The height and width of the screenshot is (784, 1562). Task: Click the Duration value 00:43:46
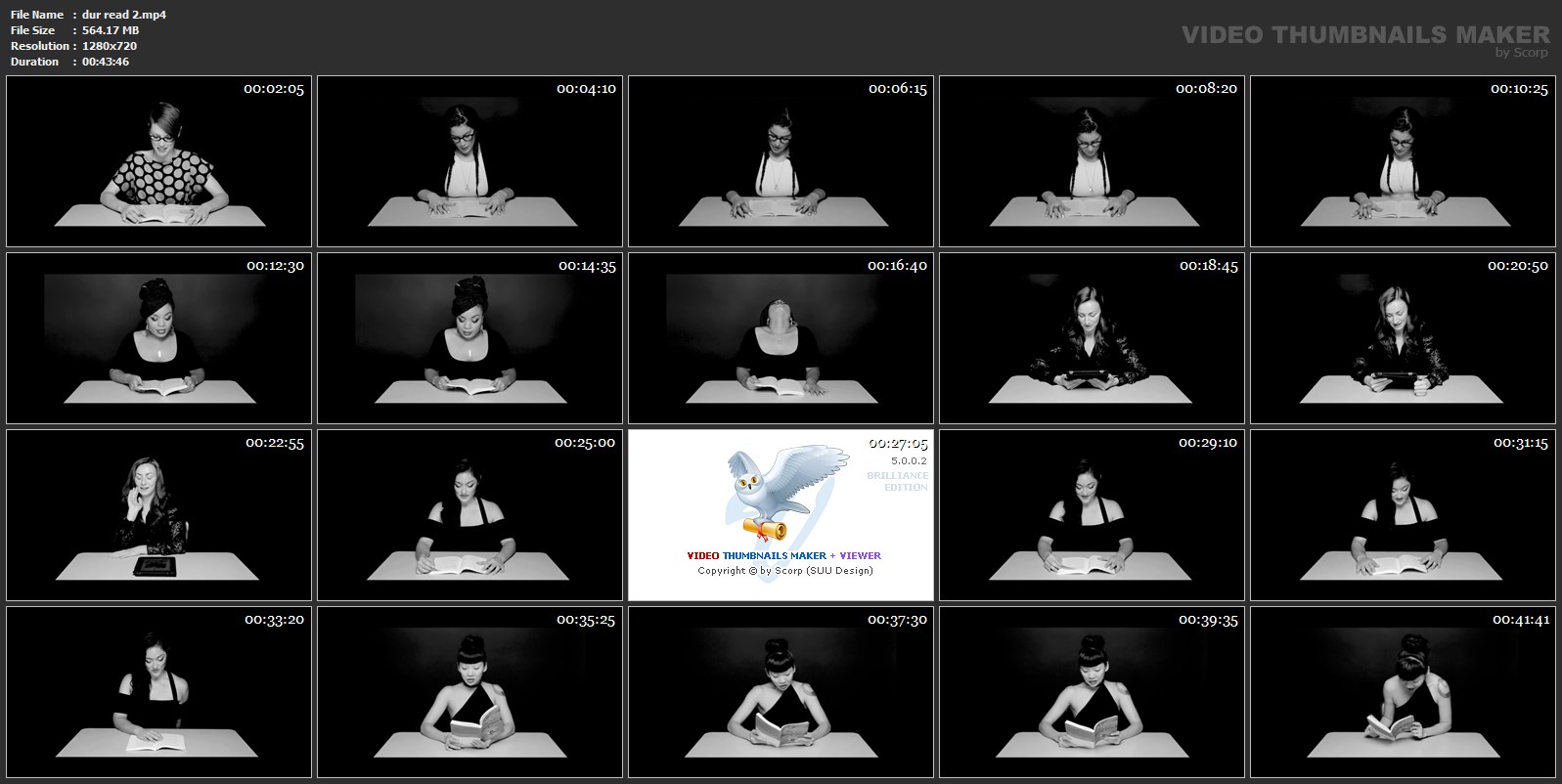[x=106, y=62]
